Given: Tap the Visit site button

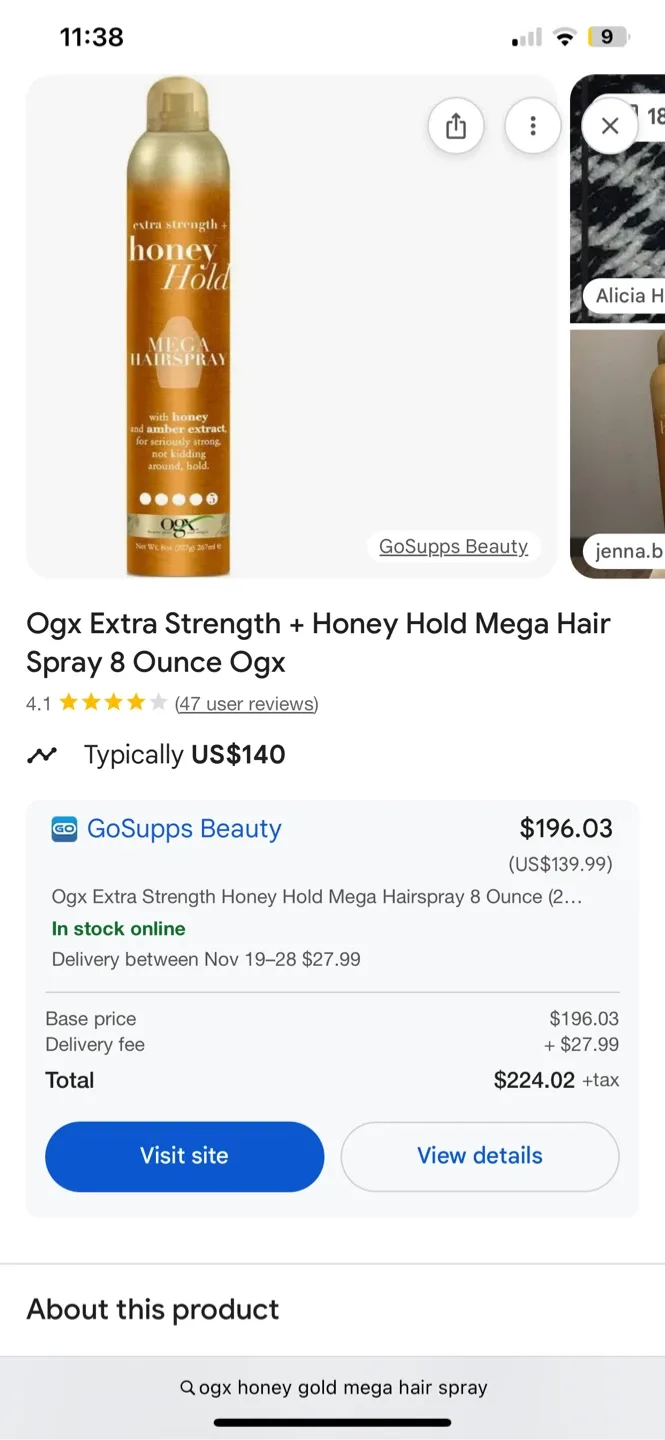Looking at the screenshot, I should tap(184, 1156).
